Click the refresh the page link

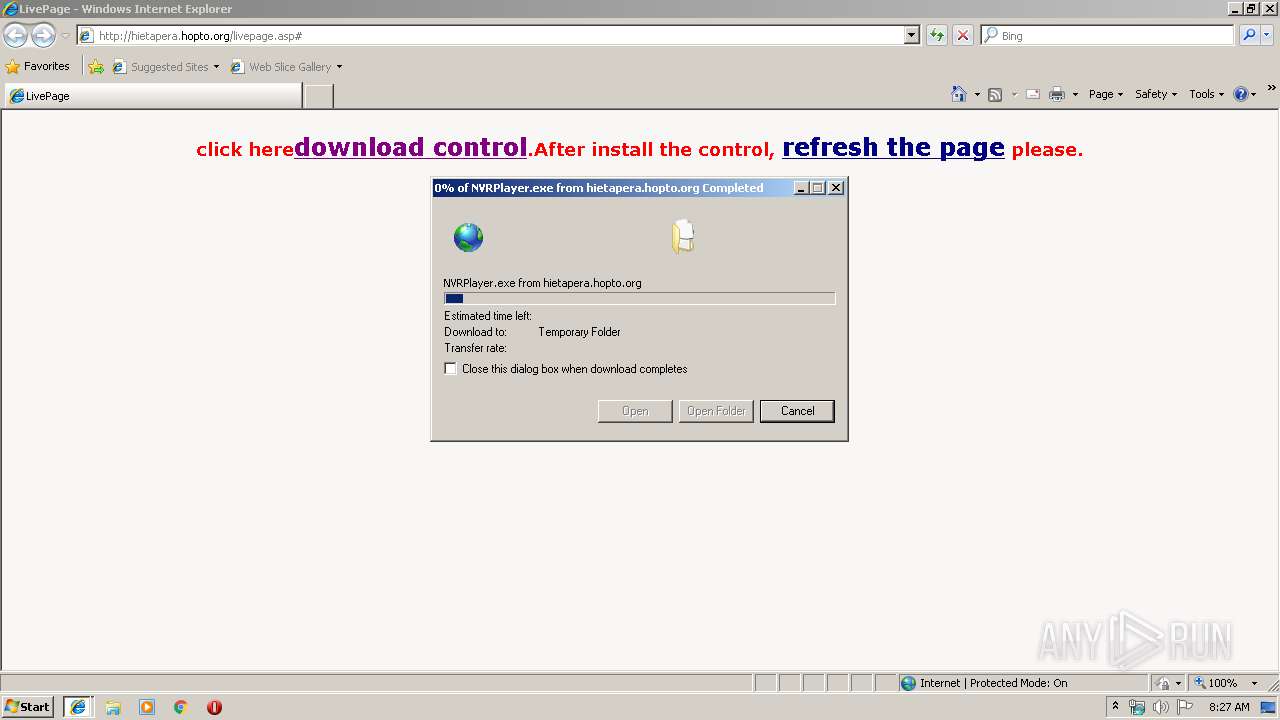pyautogui.click(x=893, y=147)
